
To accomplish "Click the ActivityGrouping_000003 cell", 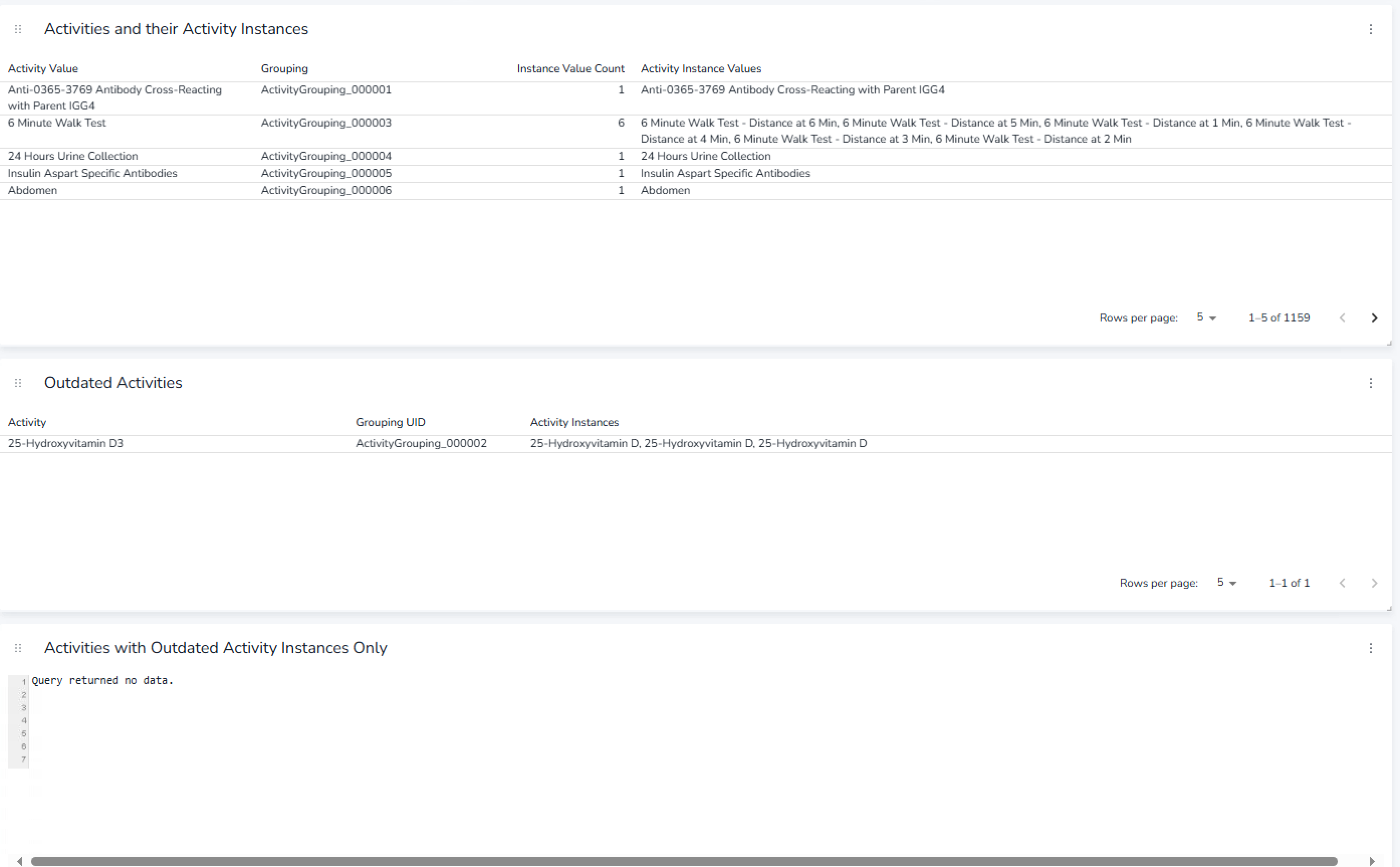I will coord(326,123).
